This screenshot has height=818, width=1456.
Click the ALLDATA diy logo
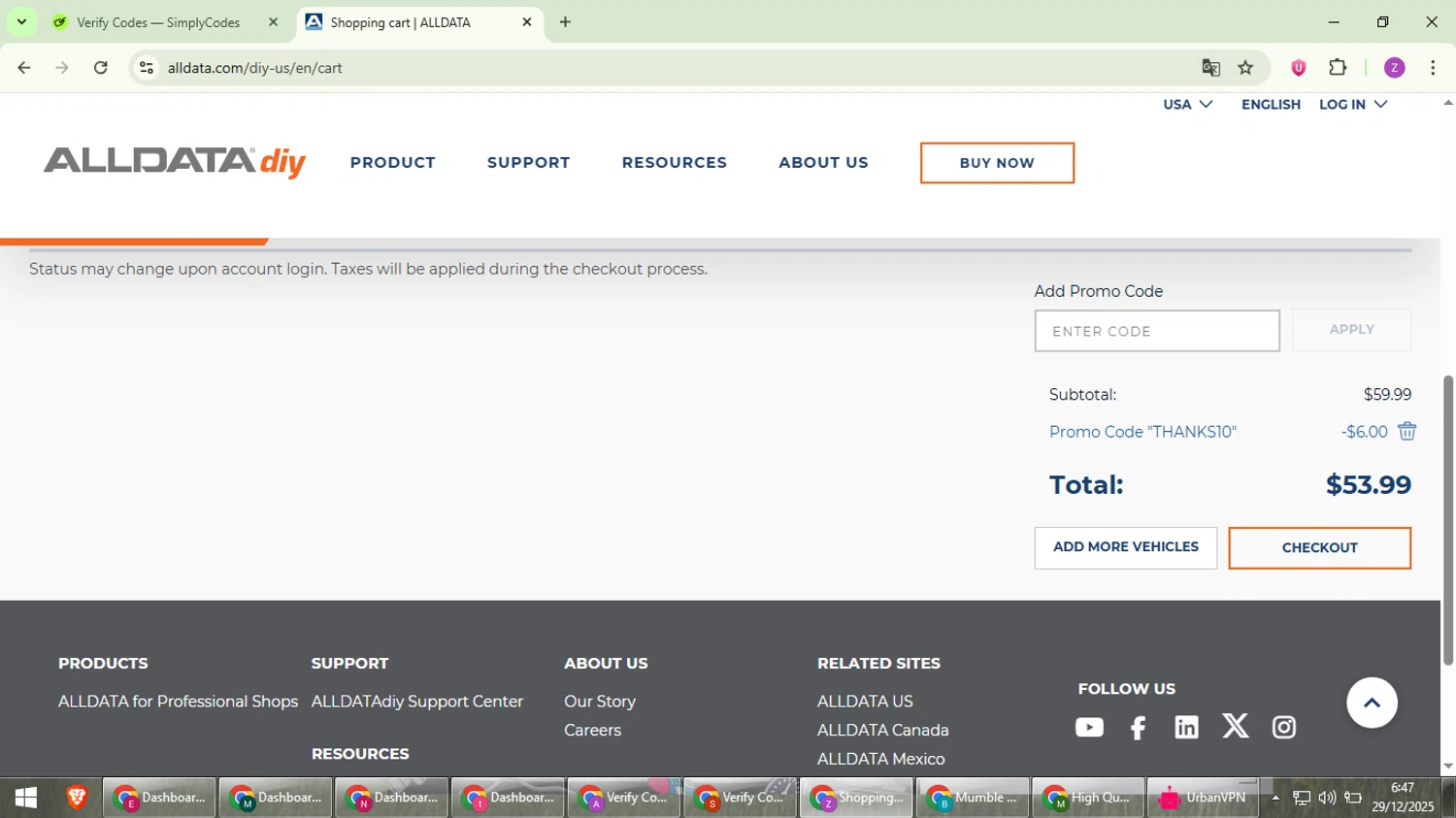coord(175,162)
